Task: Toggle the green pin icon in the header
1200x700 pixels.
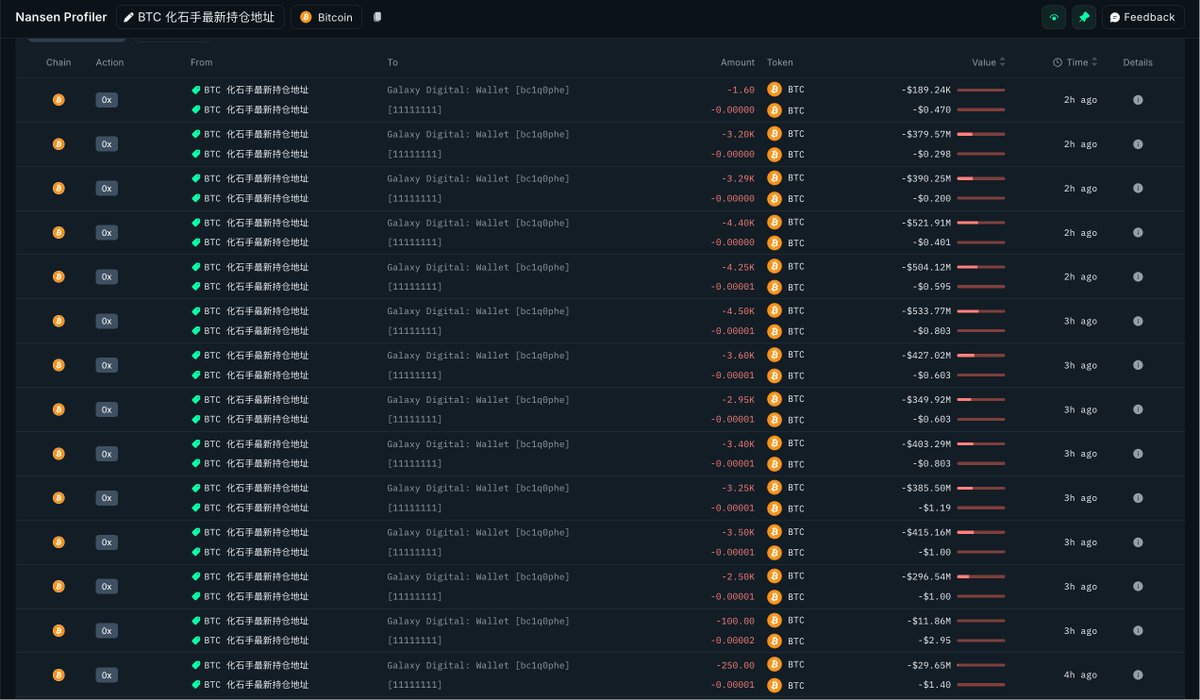Action: (1084, 17)
